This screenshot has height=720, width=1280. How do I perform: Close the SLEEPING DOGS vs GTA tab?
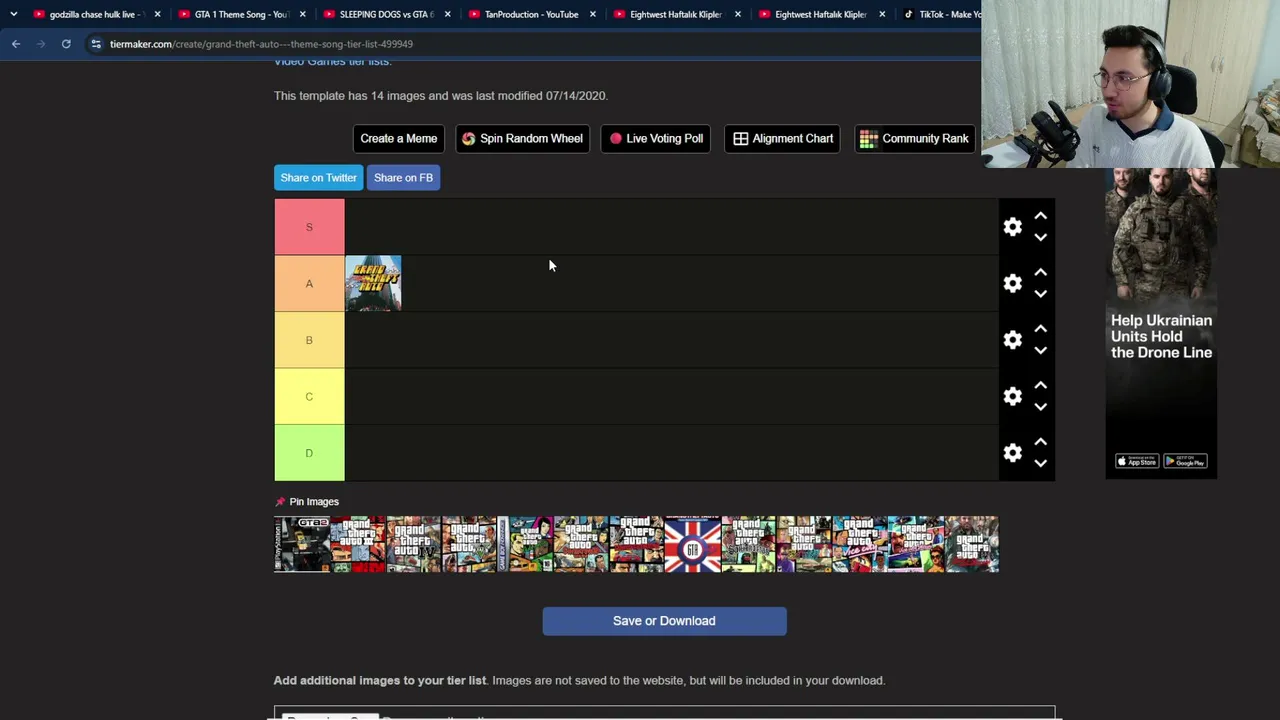[x=447, y=14]
